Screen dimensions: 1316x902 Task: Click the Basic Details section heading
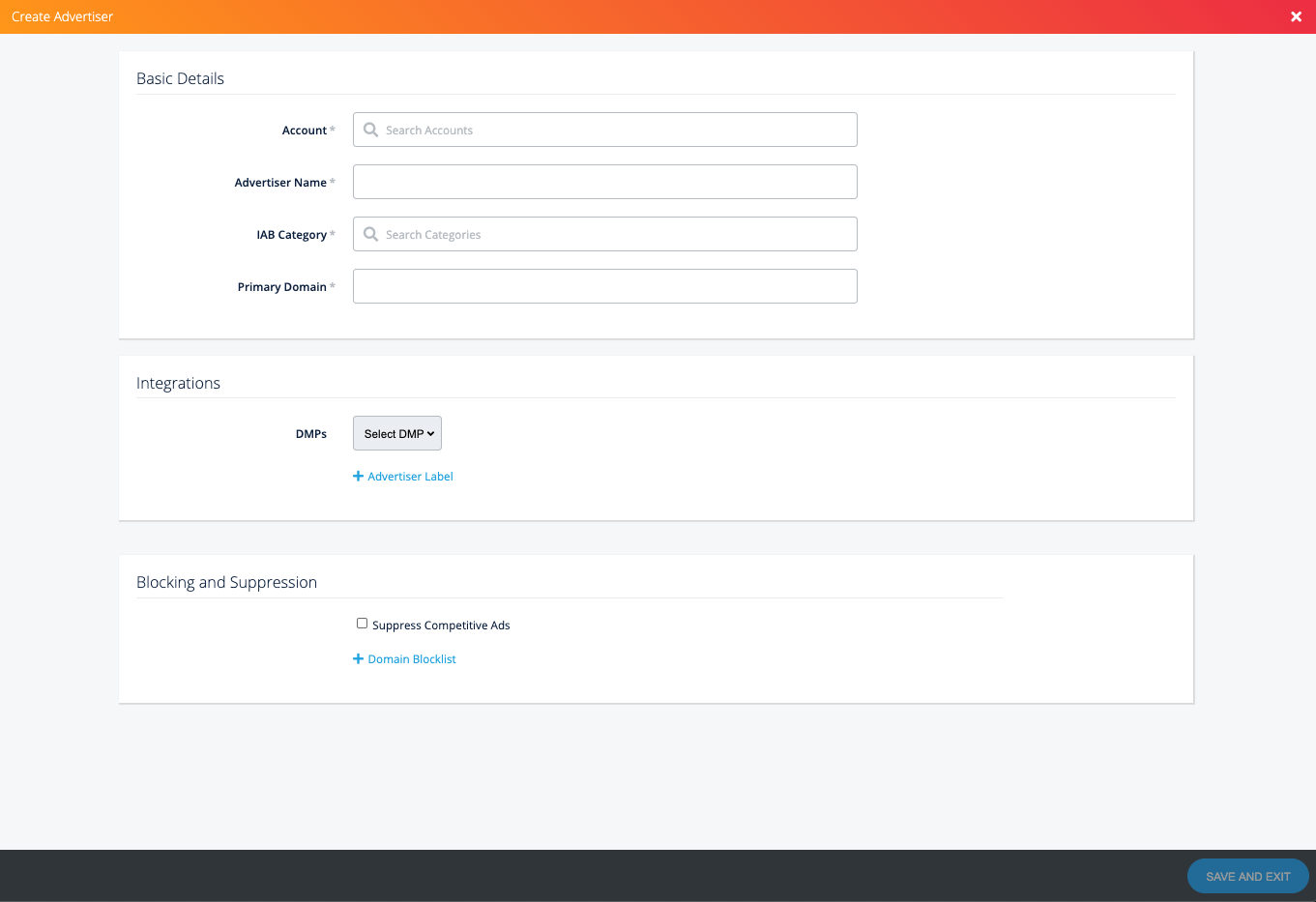180,79
